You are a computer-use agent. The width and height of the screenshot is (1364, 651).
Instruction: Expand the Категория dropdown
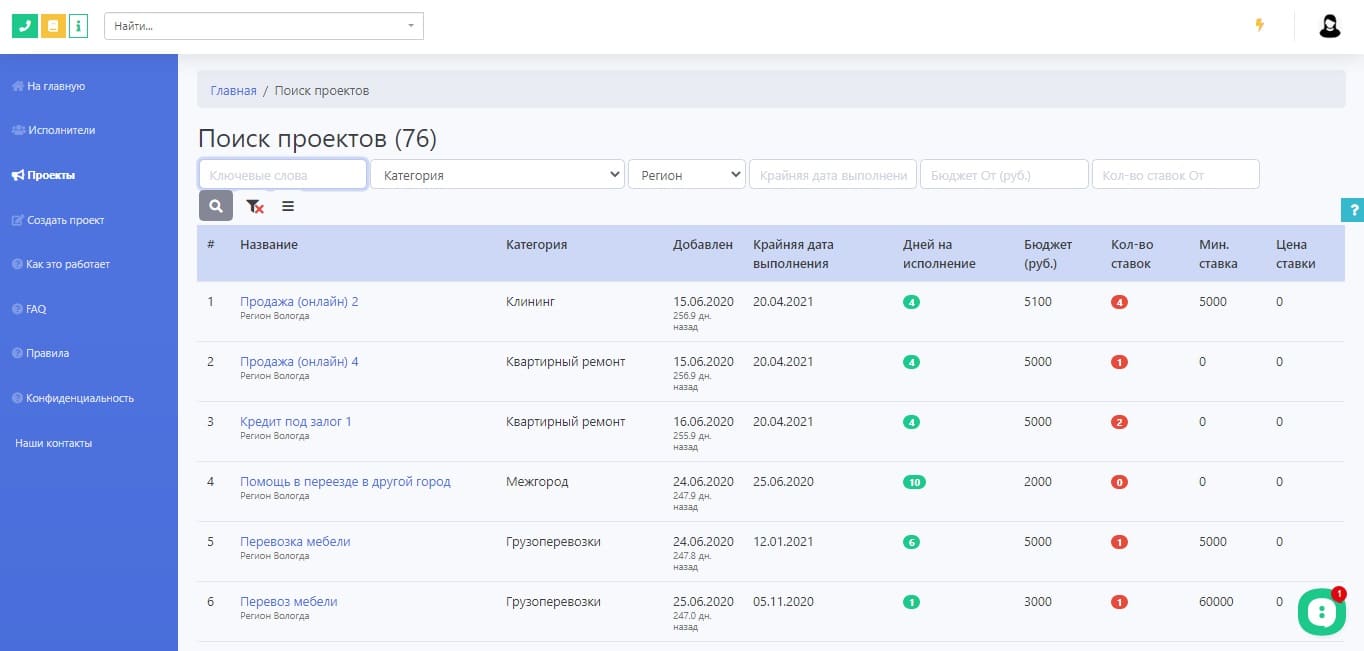497,175
